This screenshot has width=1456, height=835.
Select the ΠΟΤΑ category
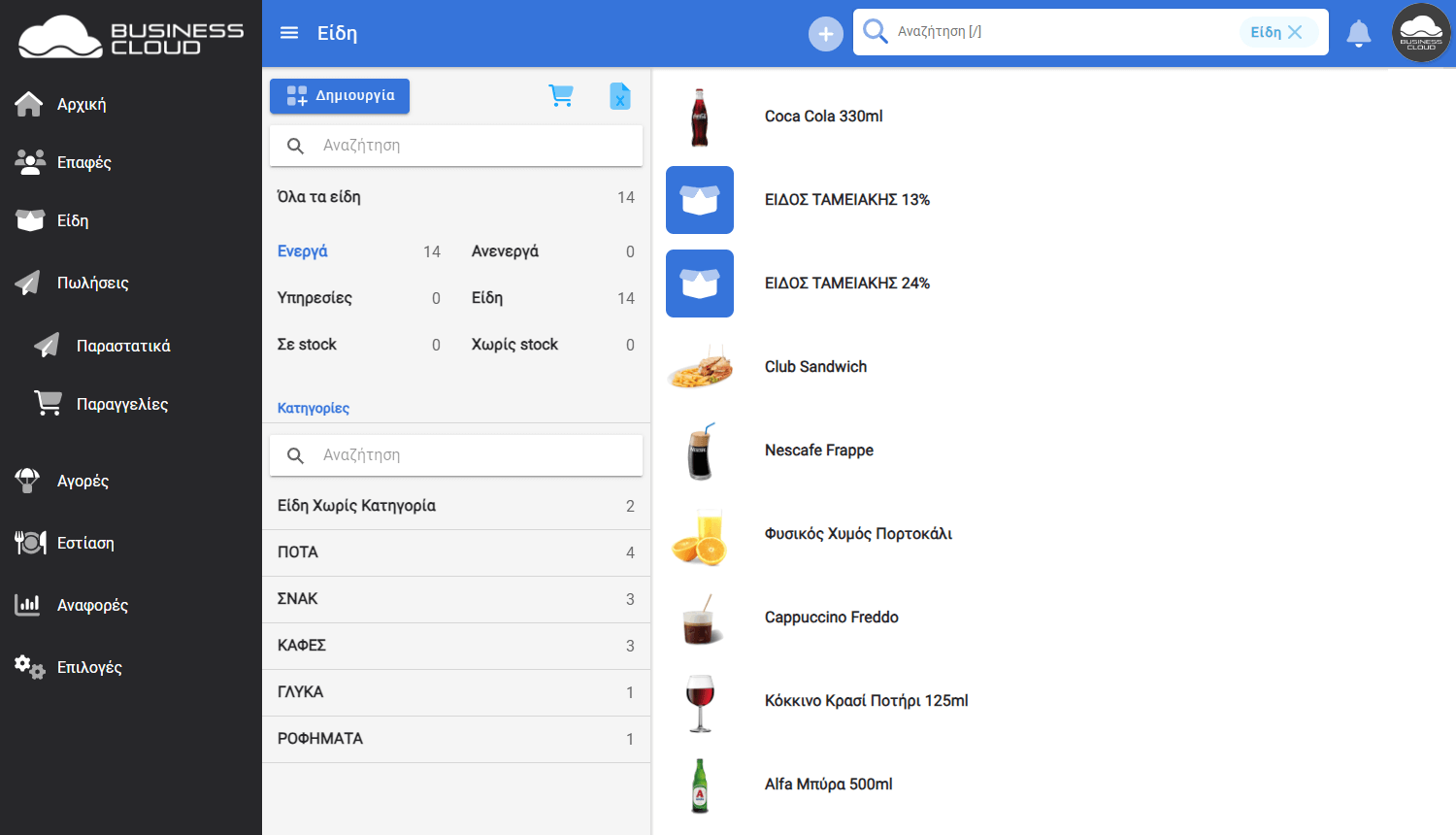456,552
